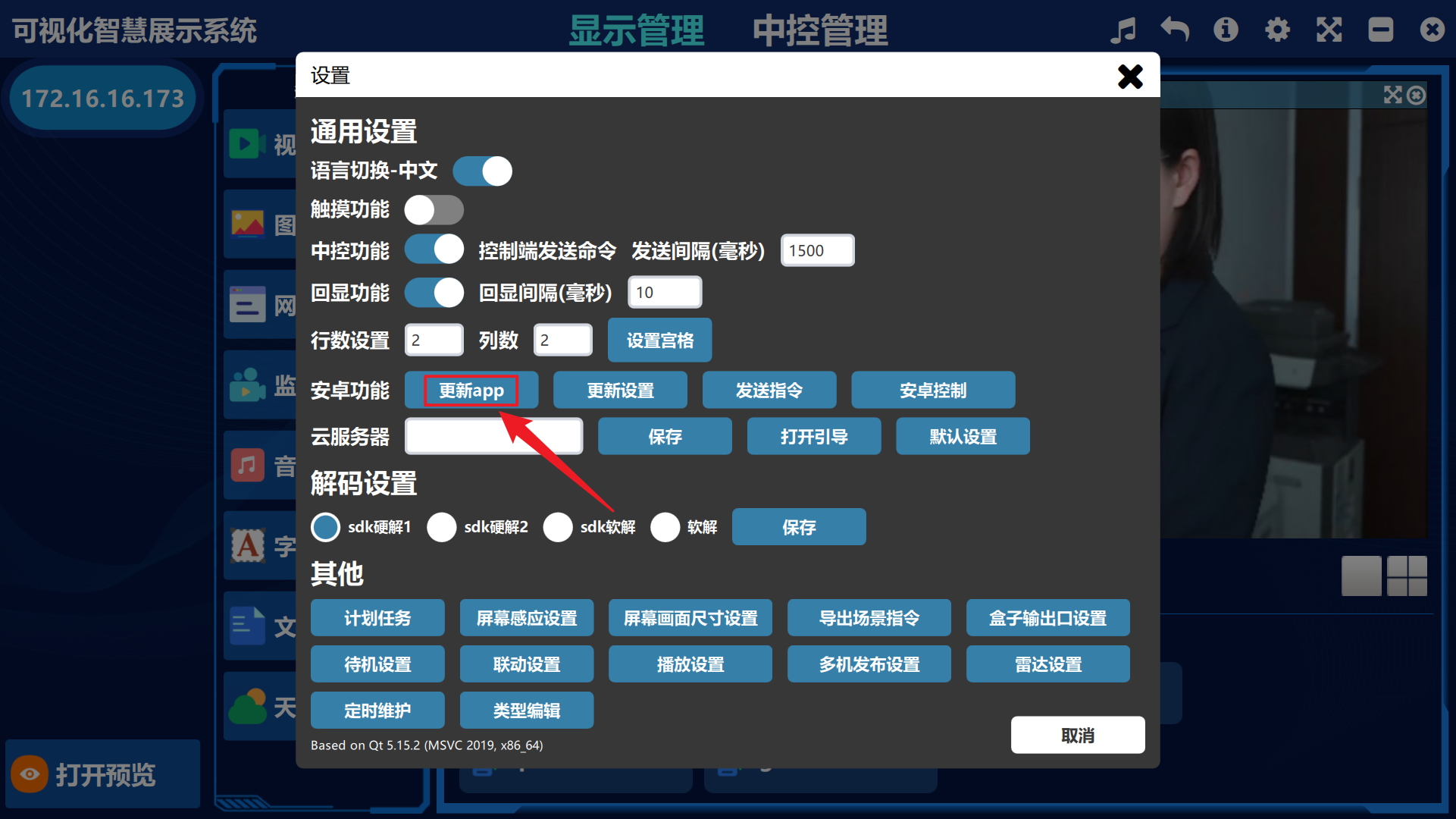This screenshot has width=1456, height=819.
Task: Click the undo arrow icon in top bar
Action: click(x=1175, y=30)
